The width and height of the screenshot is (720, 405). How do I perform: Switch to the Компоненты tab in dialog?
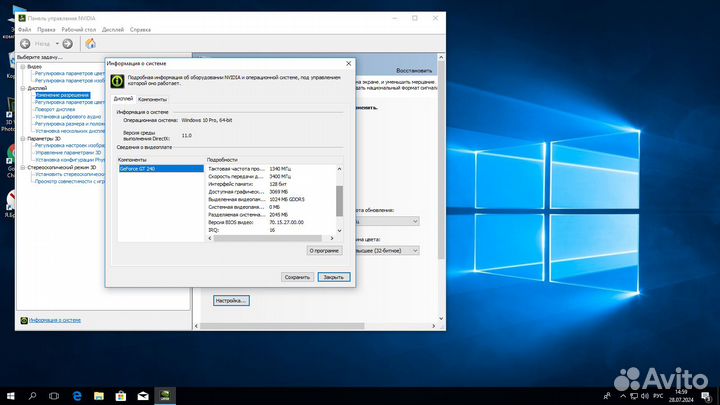152,99
